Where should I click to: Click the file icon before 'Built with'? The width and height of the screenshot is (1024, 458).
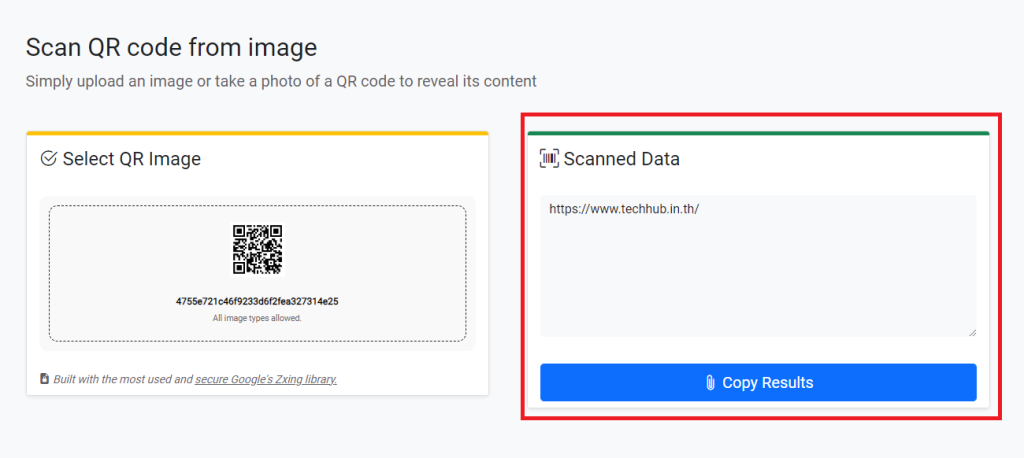pos(44,379)
